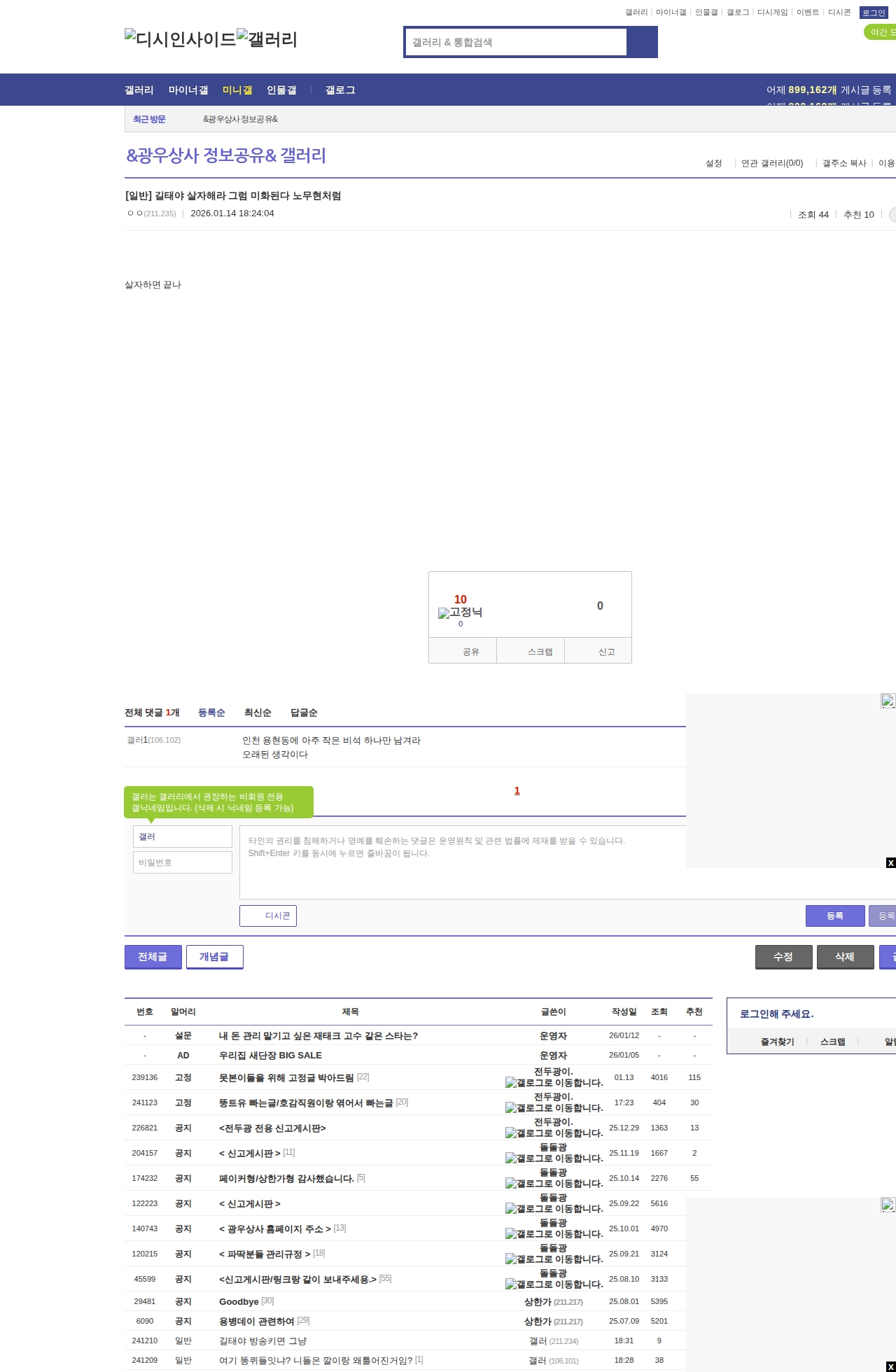Sort comments by 최신순
Viewport: 896px width, 1372px height.
click(258, 713)
